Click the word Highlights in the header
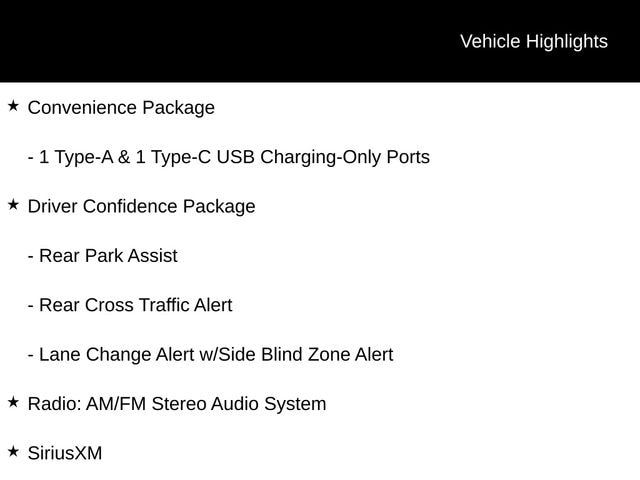The image size is (640, 480). [x=565, y=41]
